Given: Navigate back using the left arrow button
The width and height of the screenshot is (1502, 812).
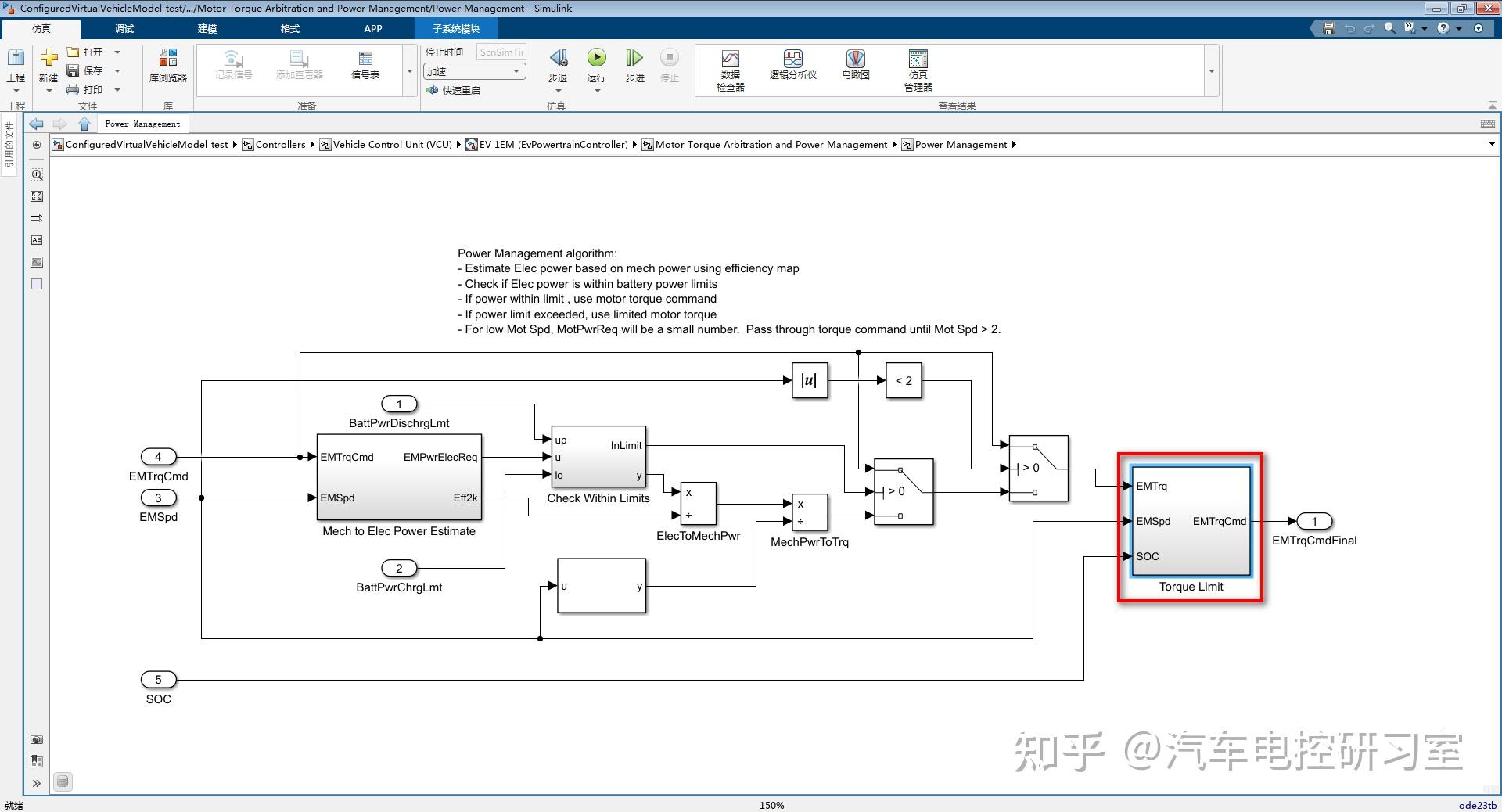Looking at the screenshot, I should tap(35, 123).
